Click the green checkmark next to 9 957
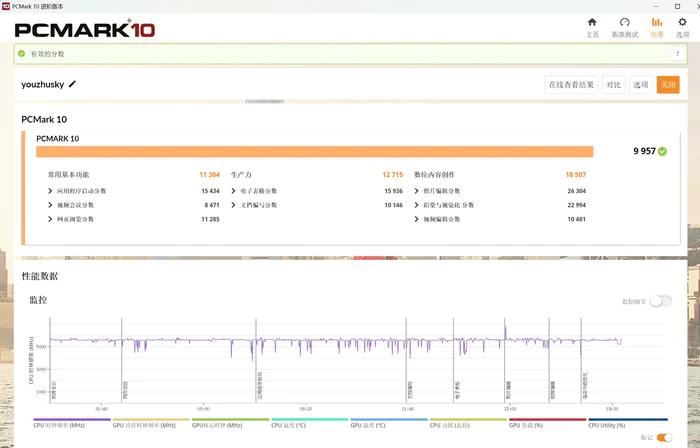 (x=662, y=151)
